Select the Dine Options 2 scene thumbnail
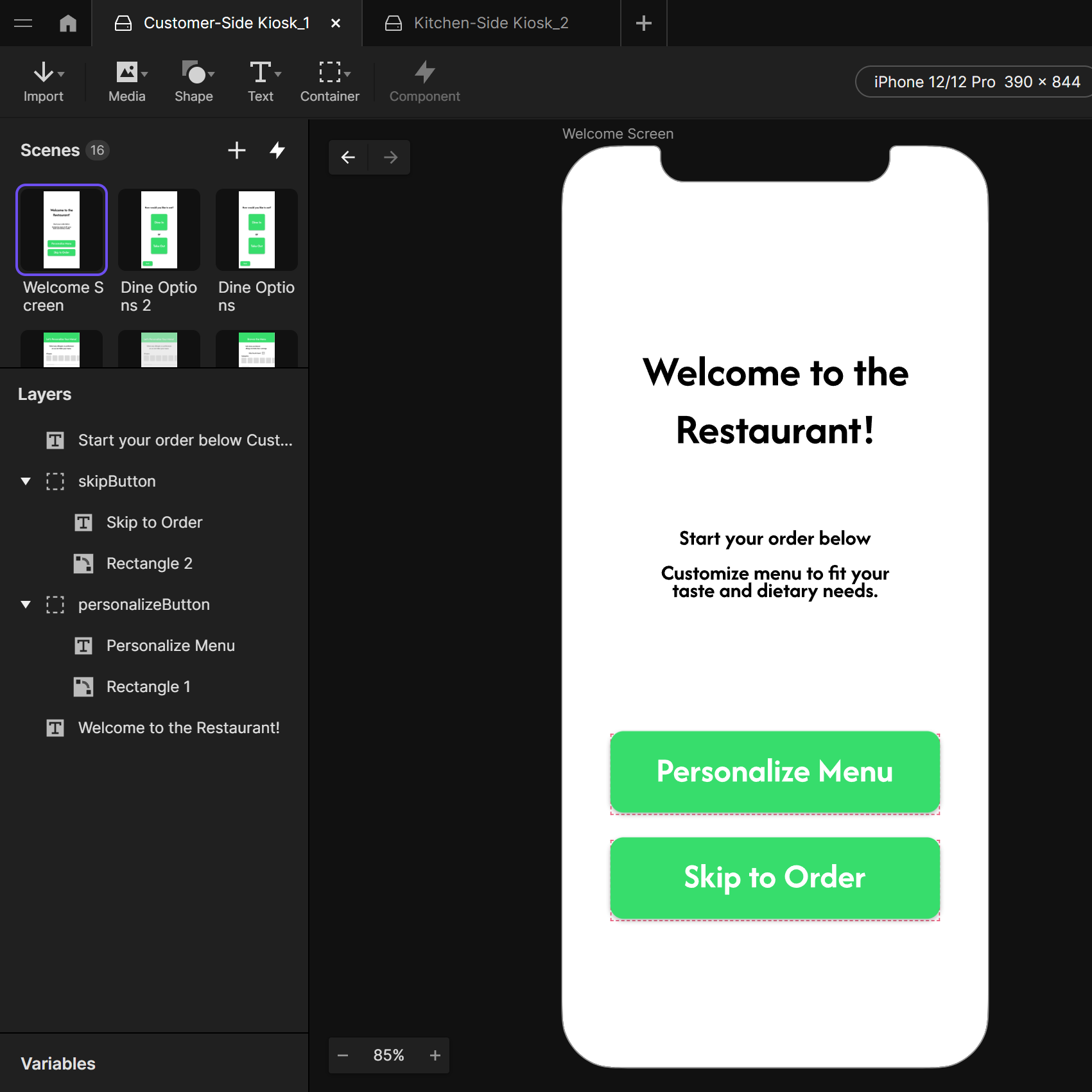1092x1092 pixels. pyautogui.click(x=159, y=229)
